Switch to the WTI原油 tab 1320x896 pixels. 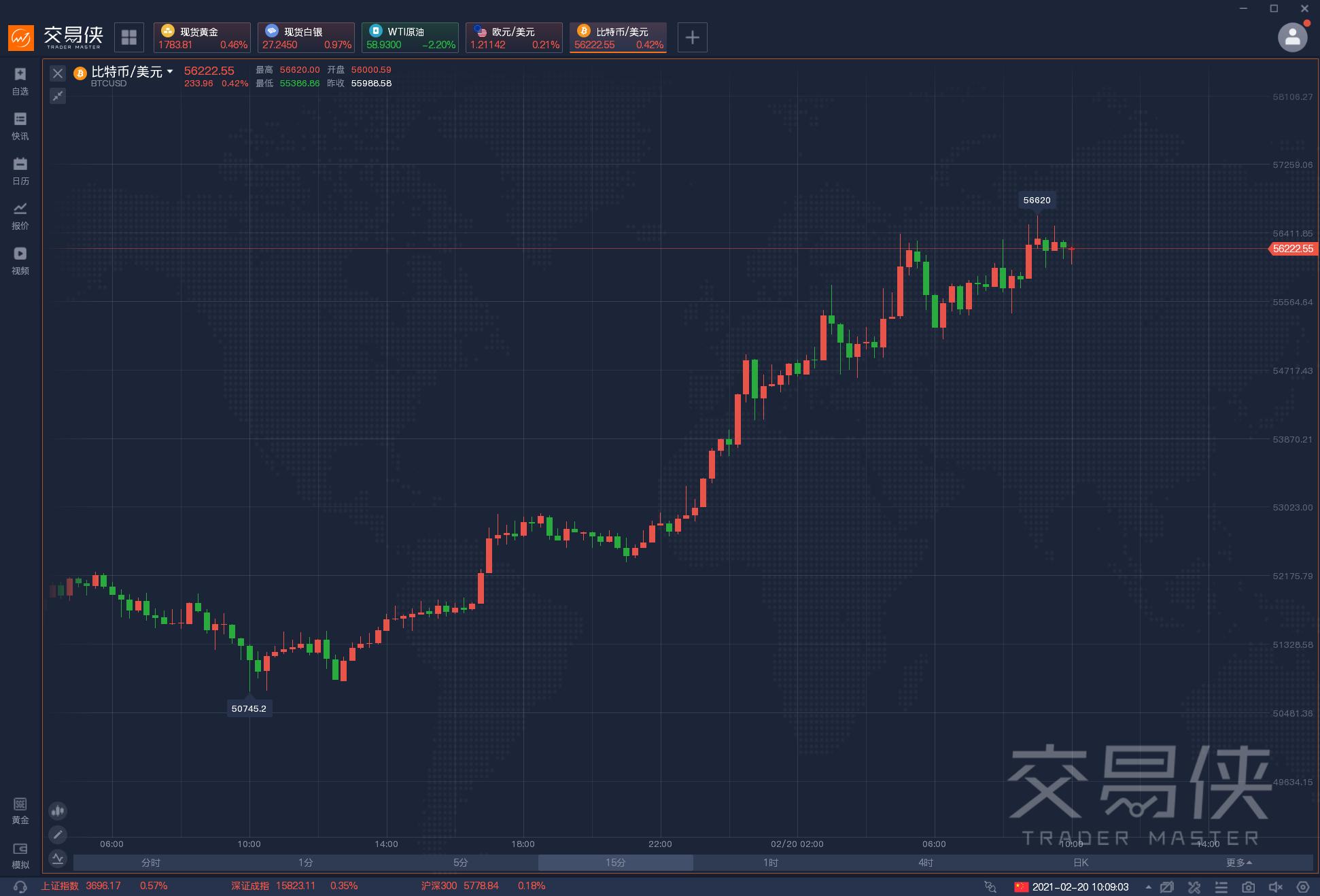click(x=410, y=37)
